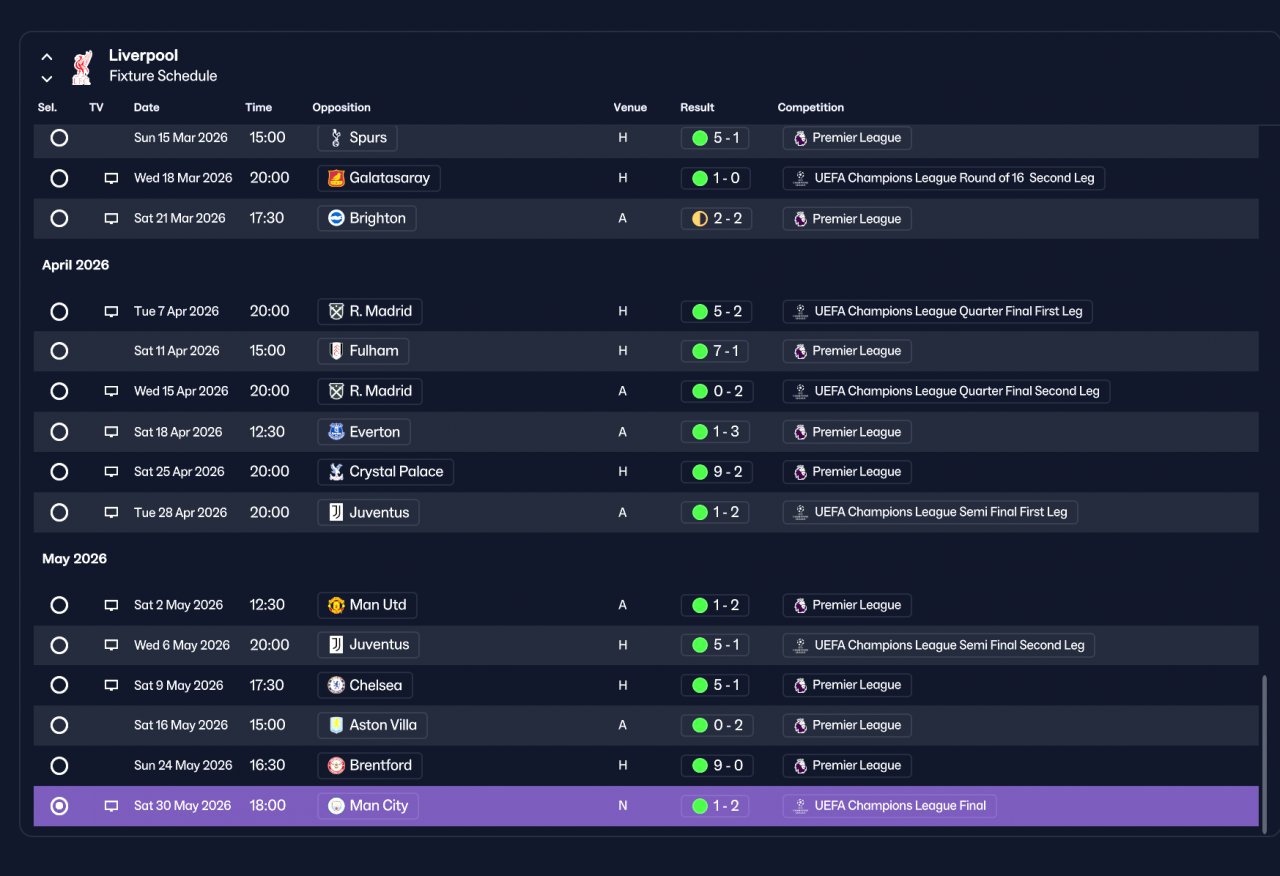
Task: Click green win indicator for Brentford result
Action: [x=700, y=766]
